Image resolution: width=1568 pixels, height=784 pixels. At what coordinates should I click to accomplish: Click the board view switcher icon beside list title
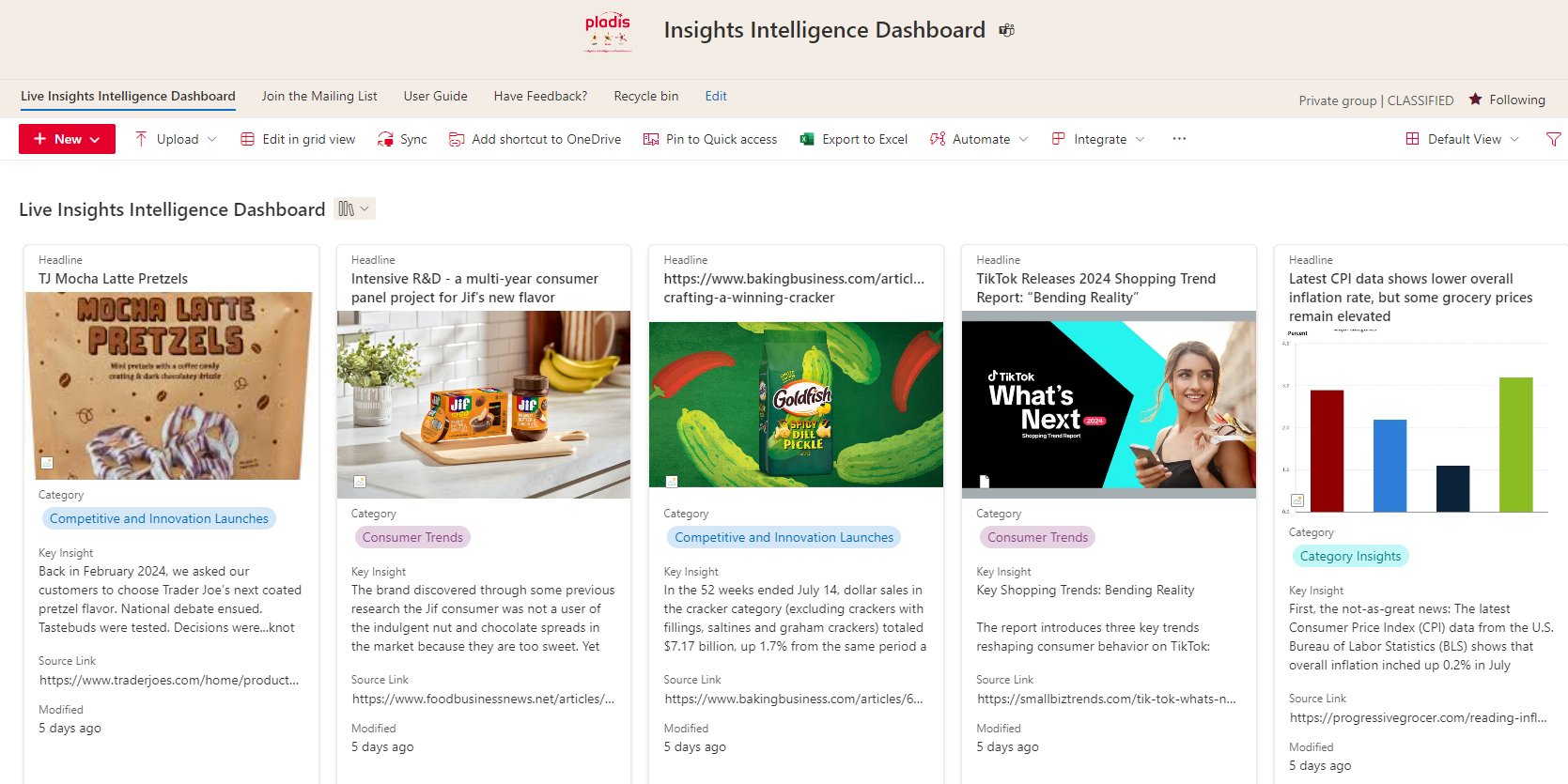[347, 208]
